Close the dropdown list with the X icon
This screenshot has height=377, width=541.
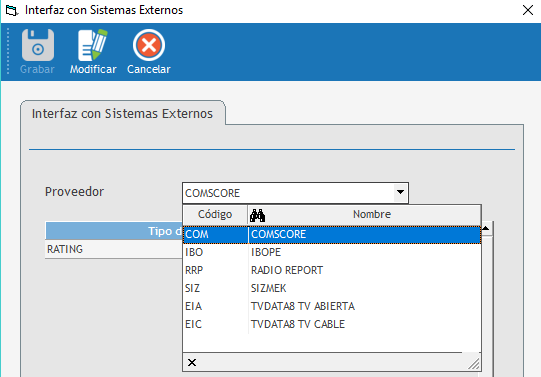click(192, 363)
